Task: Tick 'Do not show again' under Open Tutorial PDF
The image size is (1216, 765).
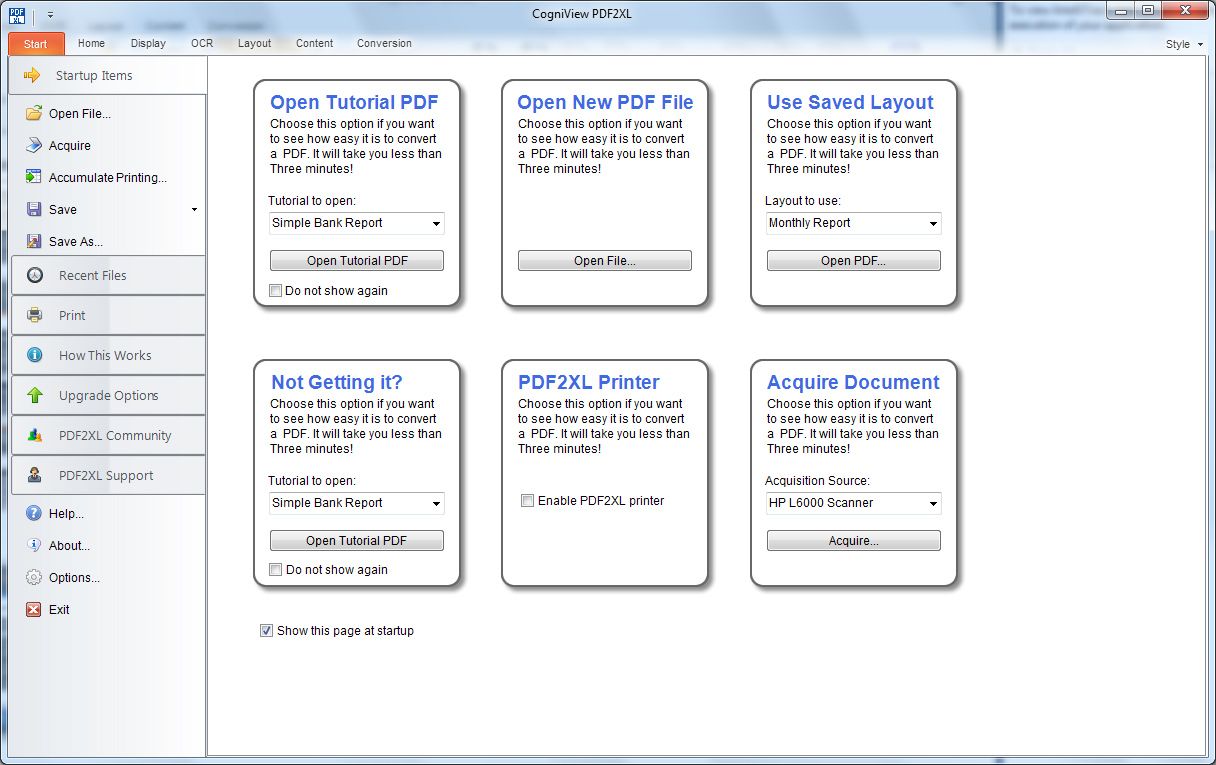Action: [276, 291]
